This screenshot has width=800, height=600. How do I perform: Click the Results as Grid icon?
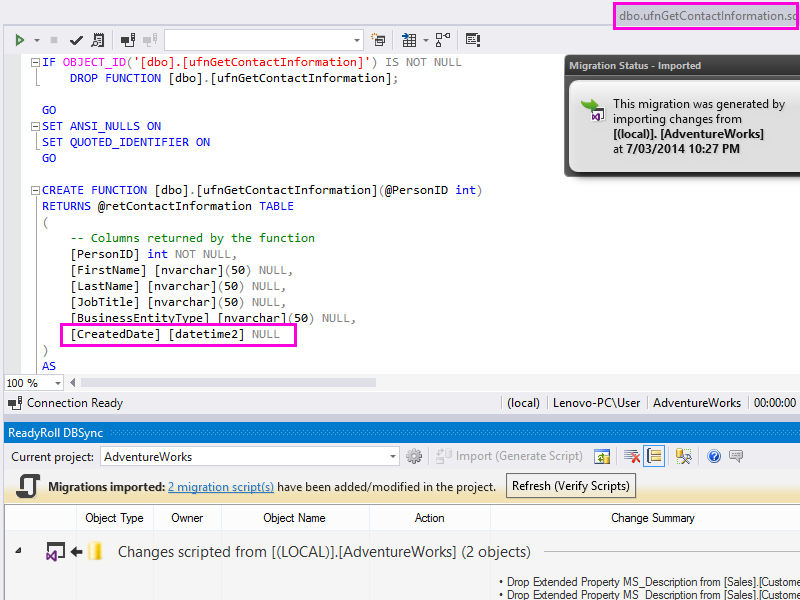[x=408, y=40]
